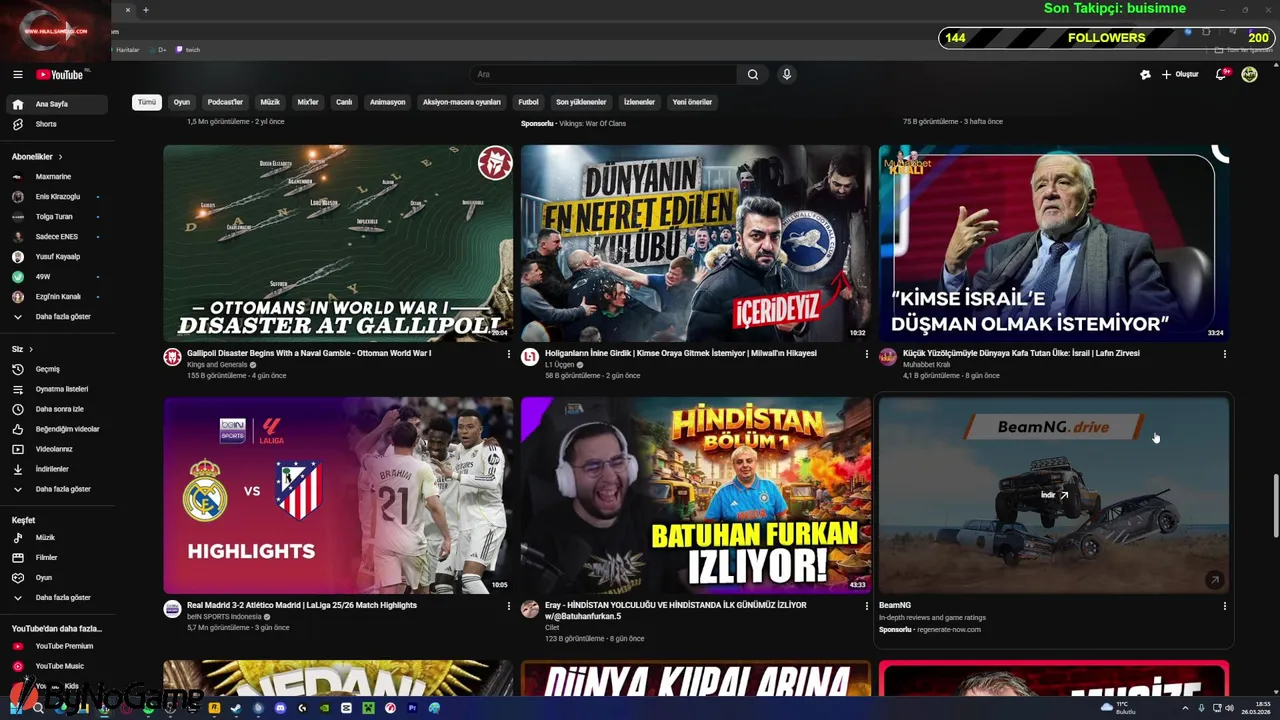Open Steam from the Windows taskbar
Viewport: 1280px width, 720px height.
pyautogui.click(x=236, y=708)
